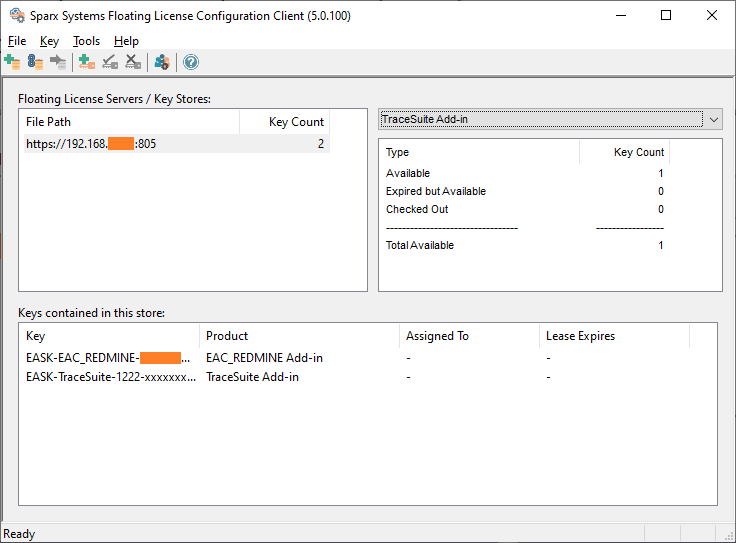Click the File Path column header
The image size is (736, 543).
pyautogui.click(x=131, y=122)
